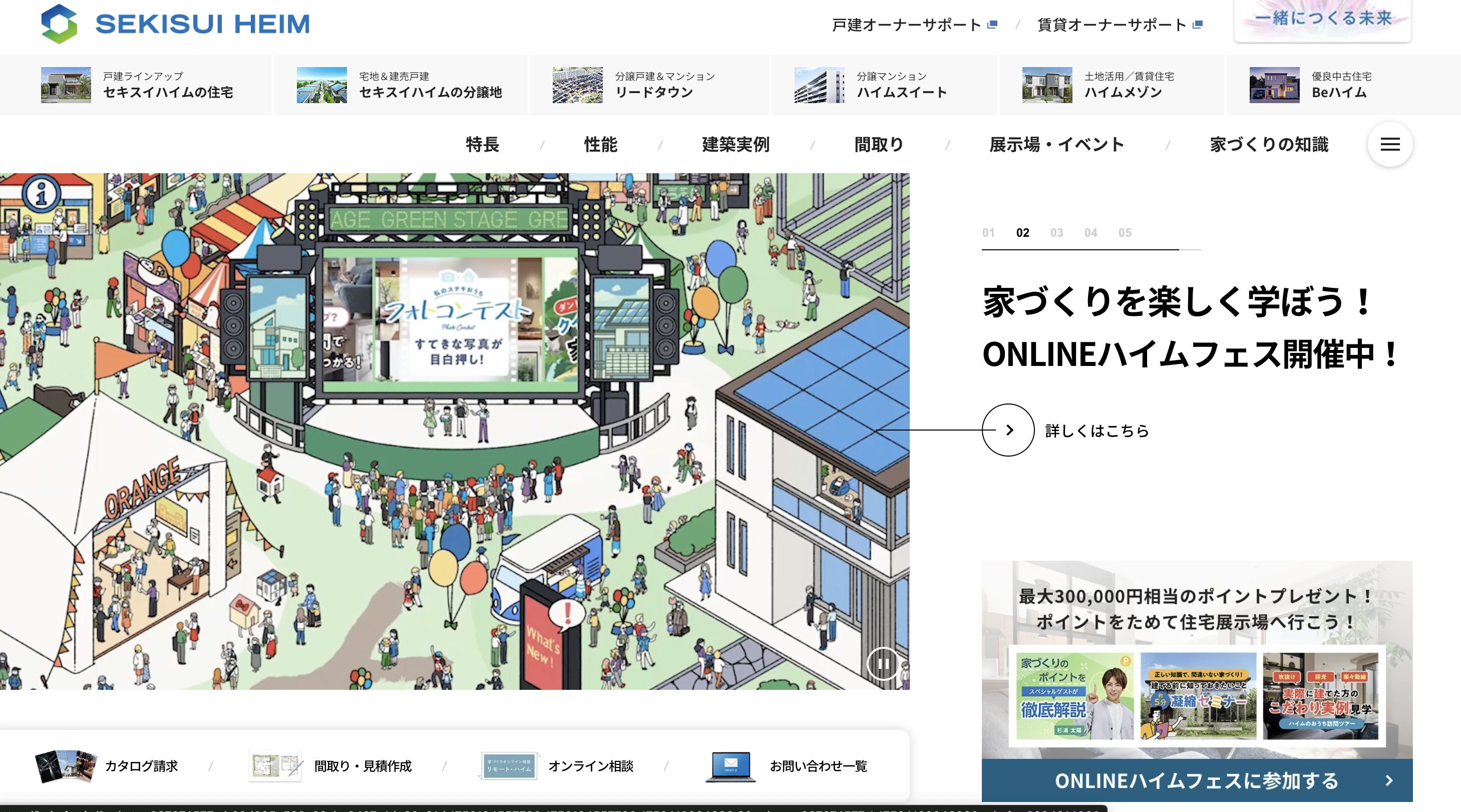Click the slide progress bar
1461x812 pixels.
coord(1091,249)
